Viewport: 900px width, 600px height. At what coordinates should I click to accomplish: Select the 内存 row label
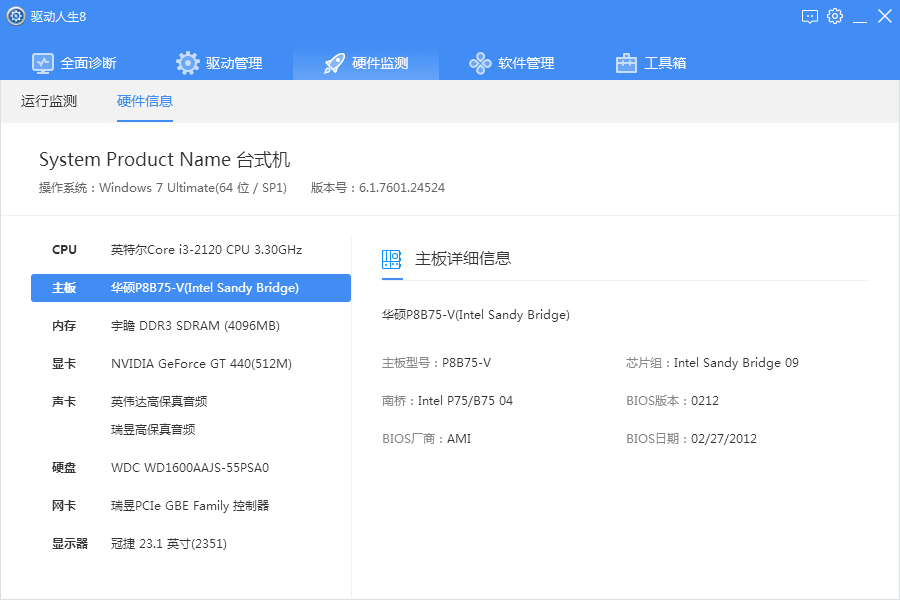[64, 326]
